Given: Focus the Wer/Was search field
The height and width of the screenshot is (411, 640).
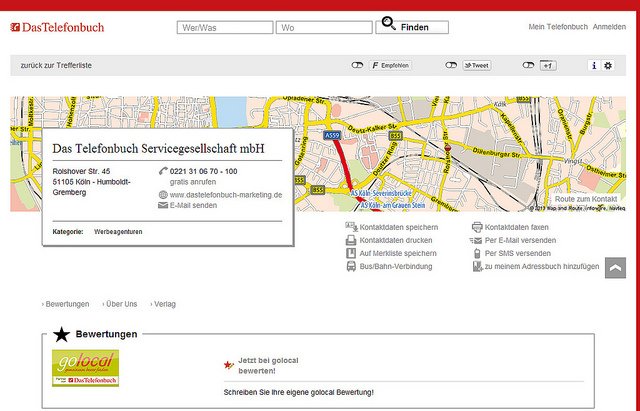Looking at the screenshot, I should 225,28.
